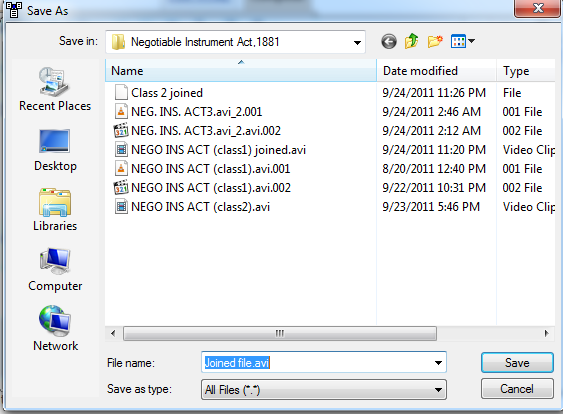Close the Save As dialog
This screenshot has width=563, height=414.
point(538,8)
